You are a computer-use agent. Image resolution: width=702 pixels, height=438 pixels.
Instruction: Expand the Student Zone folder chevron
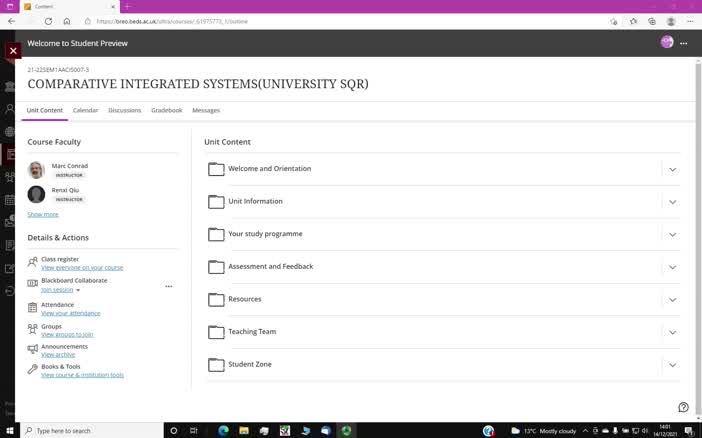tap(672, 365)
